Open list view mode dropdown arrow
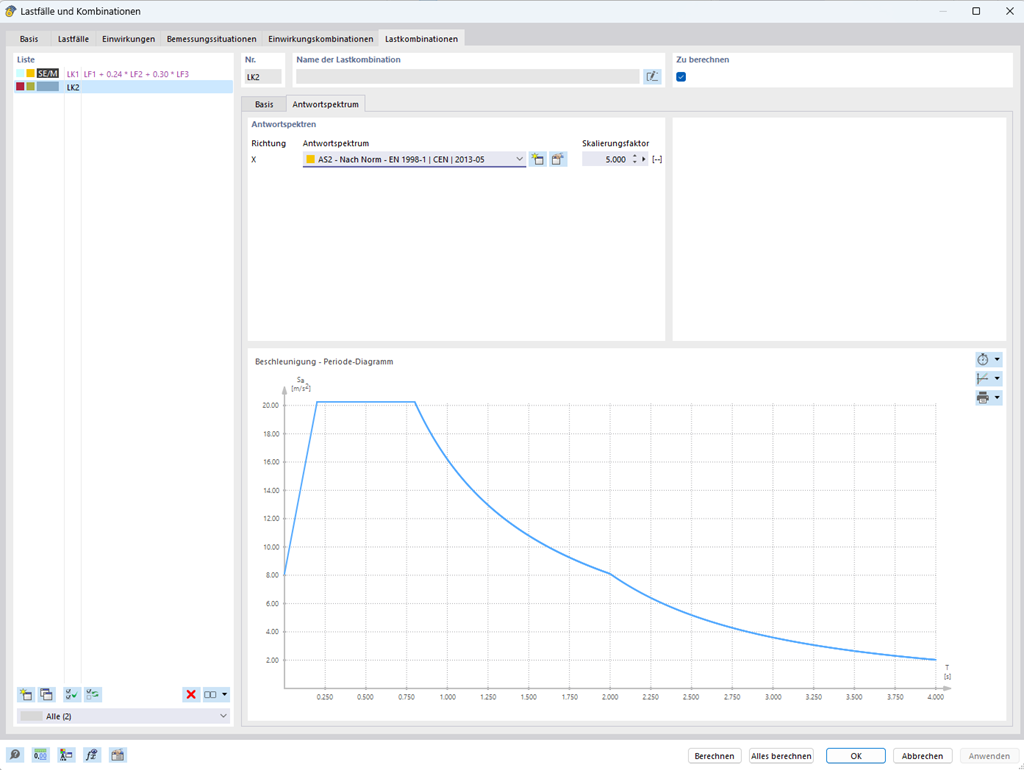Screen dimensions: 1024x770 pos(225,694)
